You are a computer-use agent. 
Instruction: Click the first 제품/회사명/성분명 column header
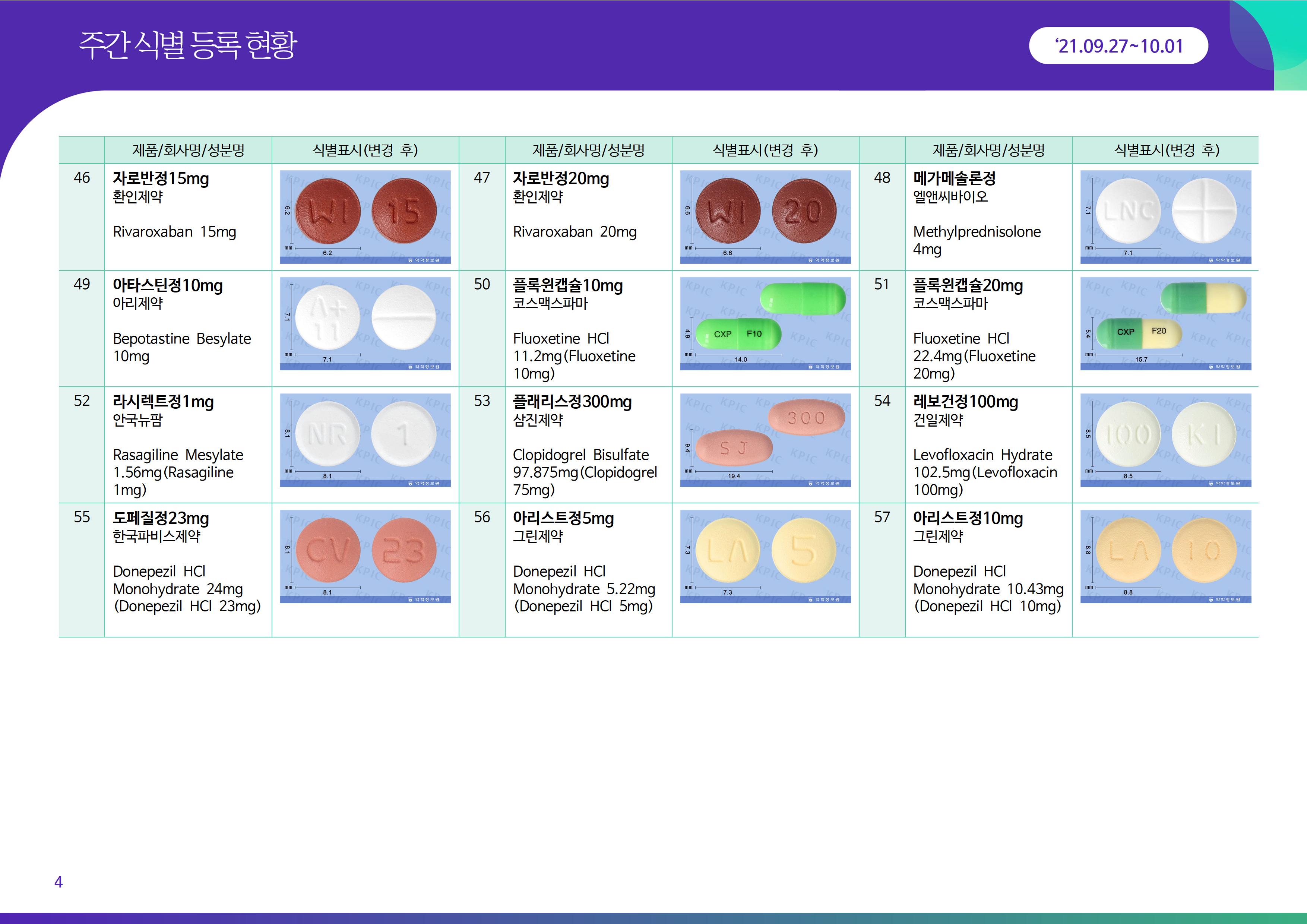point(189,150)
